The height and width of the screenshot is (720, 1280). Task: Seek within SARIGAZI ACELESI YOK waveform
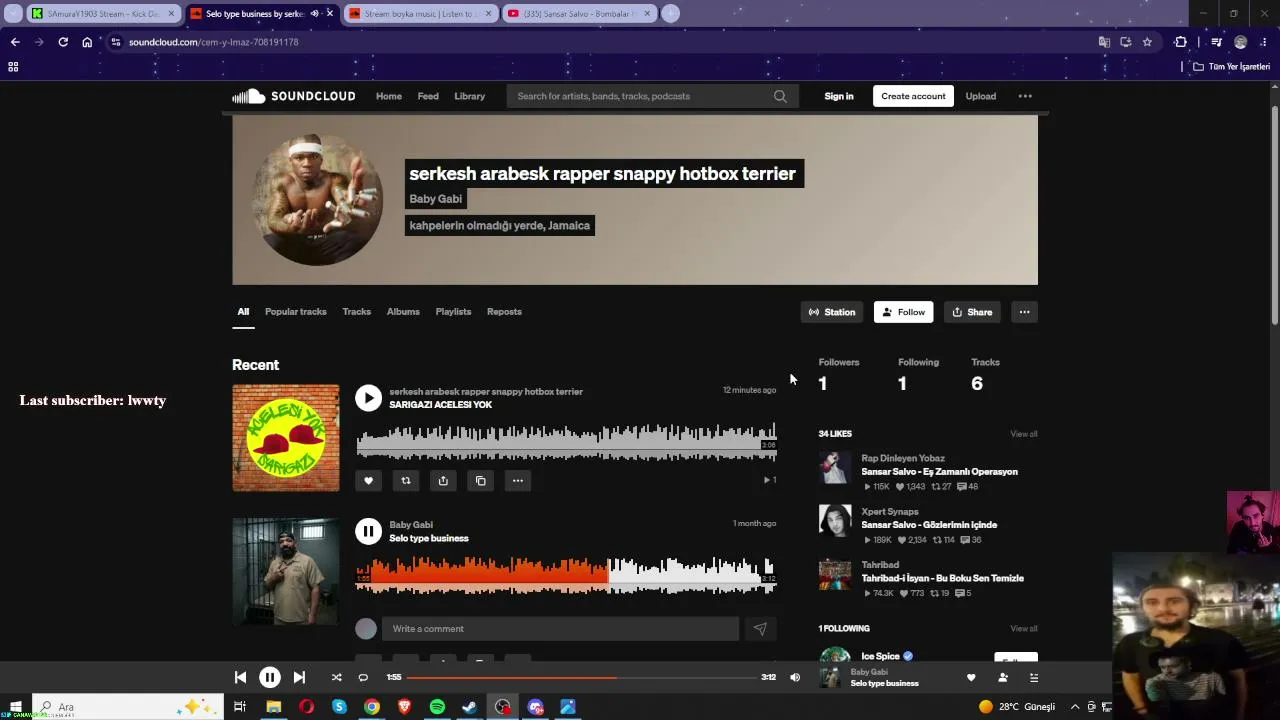(x=566, y=442)
